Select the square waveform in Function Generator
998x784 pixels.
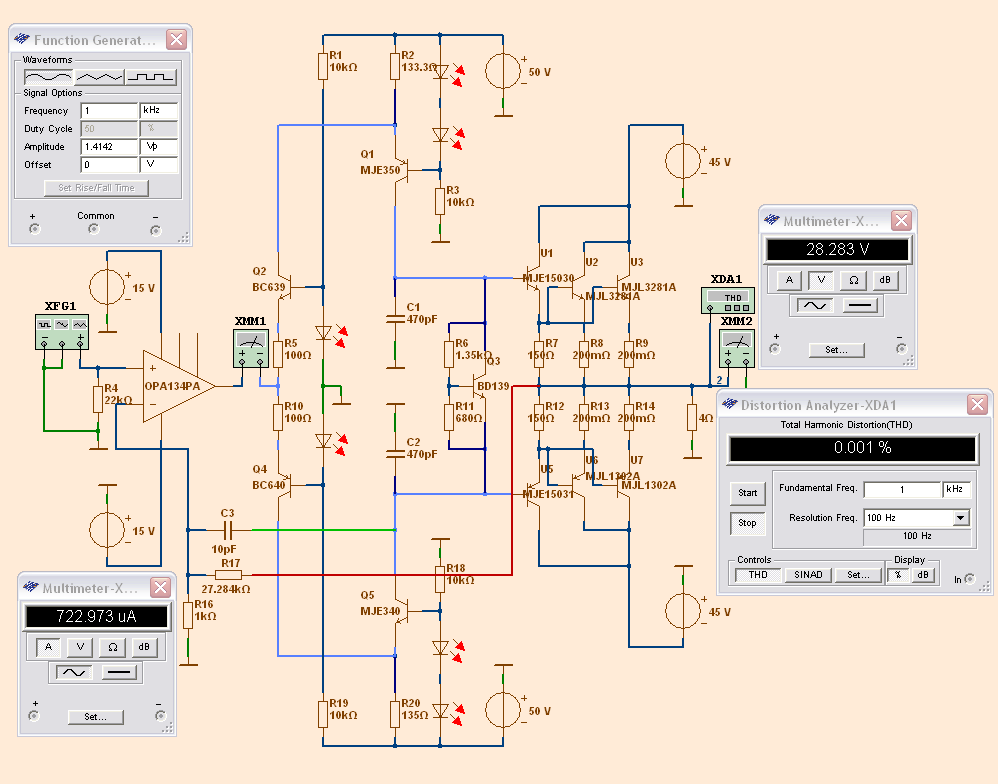point(151,77)
